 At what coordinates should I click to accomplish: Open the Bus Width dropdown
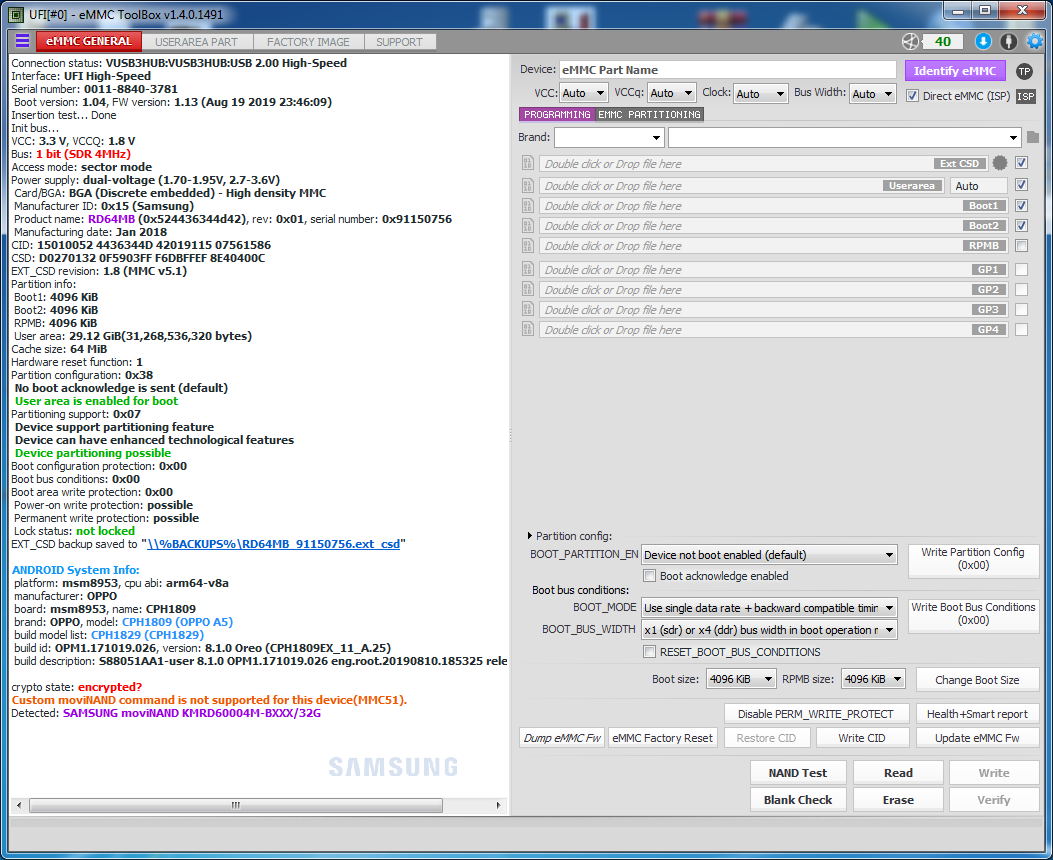coord(873,93)
